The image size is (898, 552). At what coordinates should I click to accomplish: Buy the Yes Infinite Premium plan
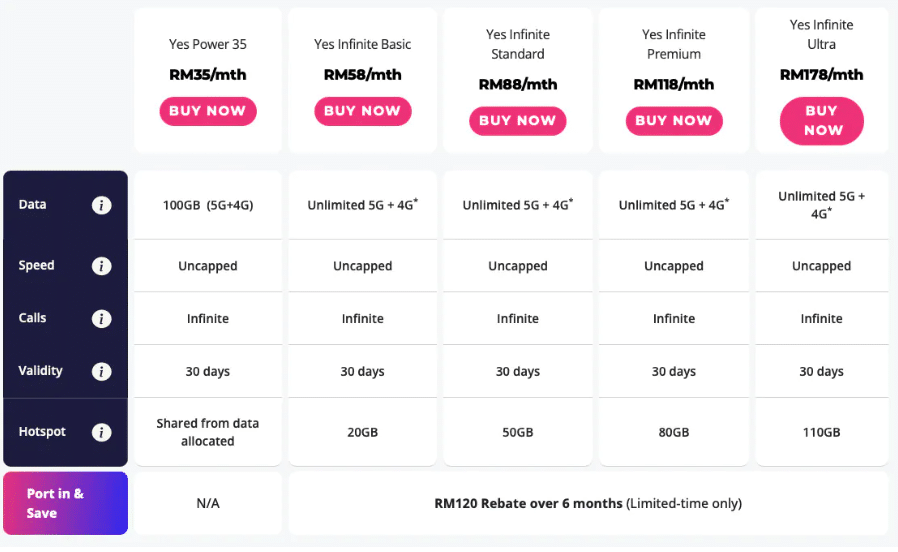click(x=674, y=121)
